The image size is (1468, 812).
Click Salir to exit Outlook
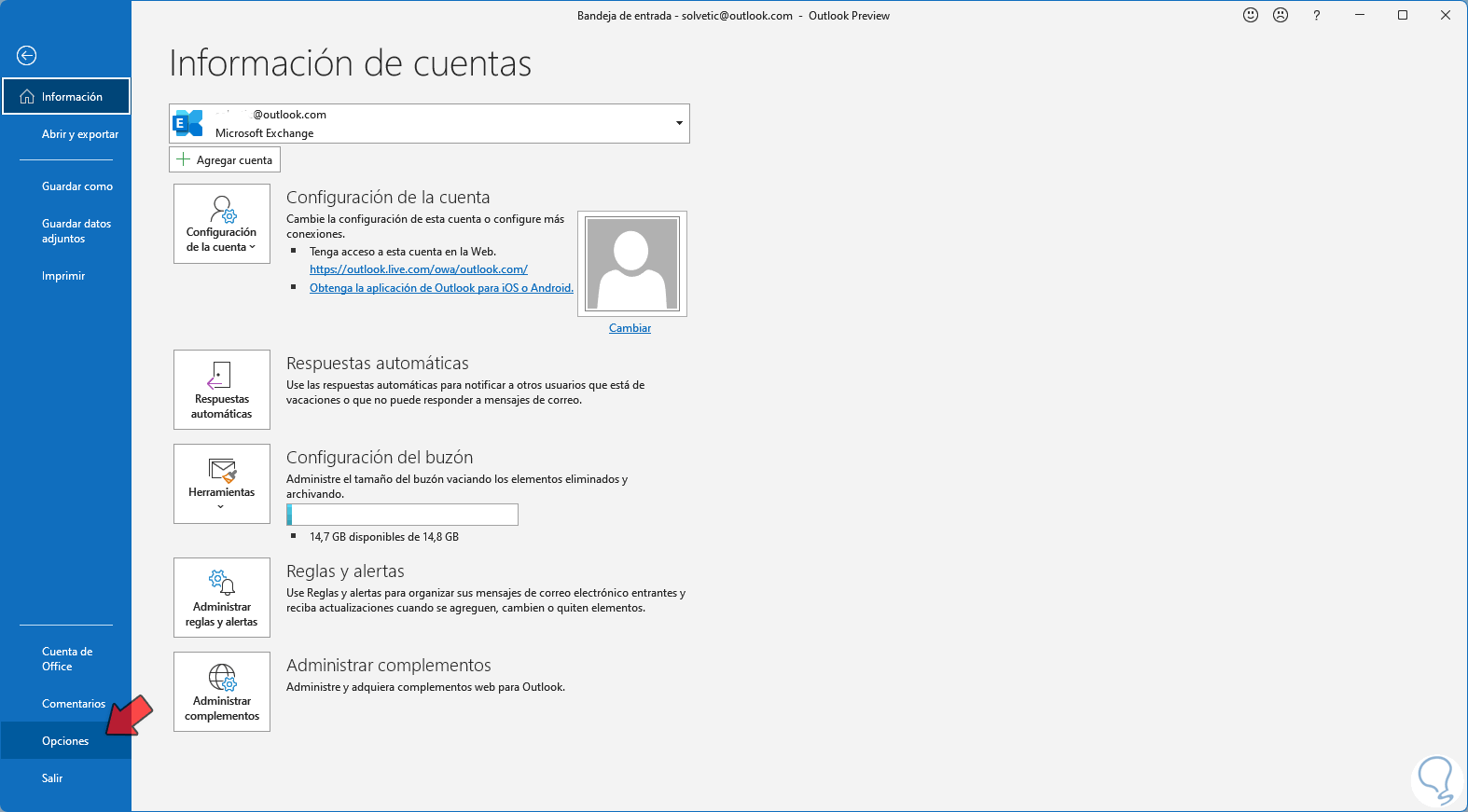click(52, 778)
